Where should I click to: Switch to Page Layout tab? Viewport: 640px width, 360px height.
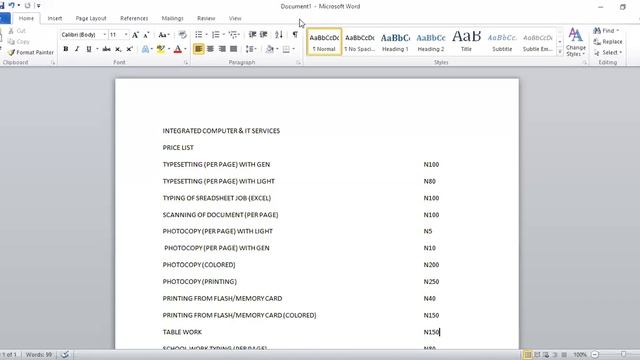tap(91, 18)
